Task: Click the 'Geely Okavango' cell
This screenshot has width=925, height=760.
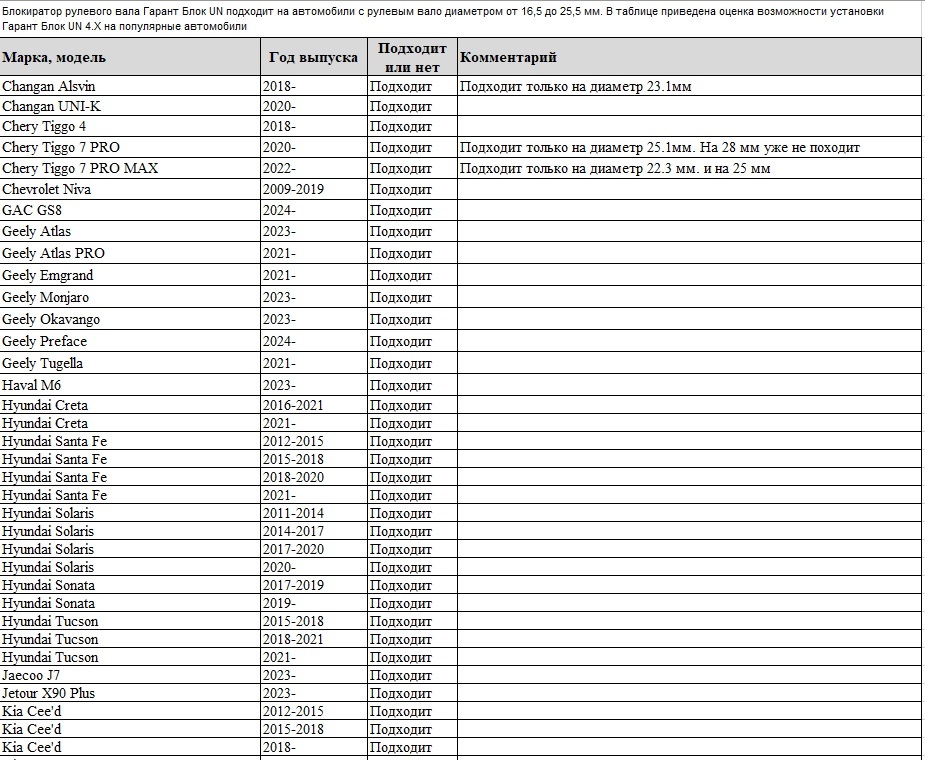Action: [130, 319]
